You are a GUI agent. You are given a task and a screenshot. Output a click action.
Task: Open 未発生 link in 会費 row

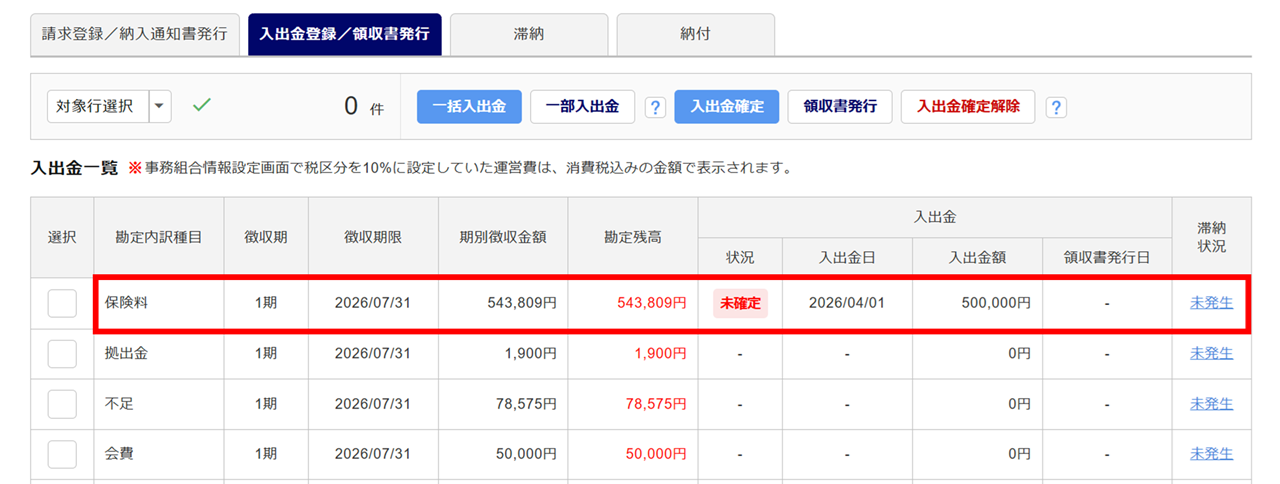point(1211,454)
